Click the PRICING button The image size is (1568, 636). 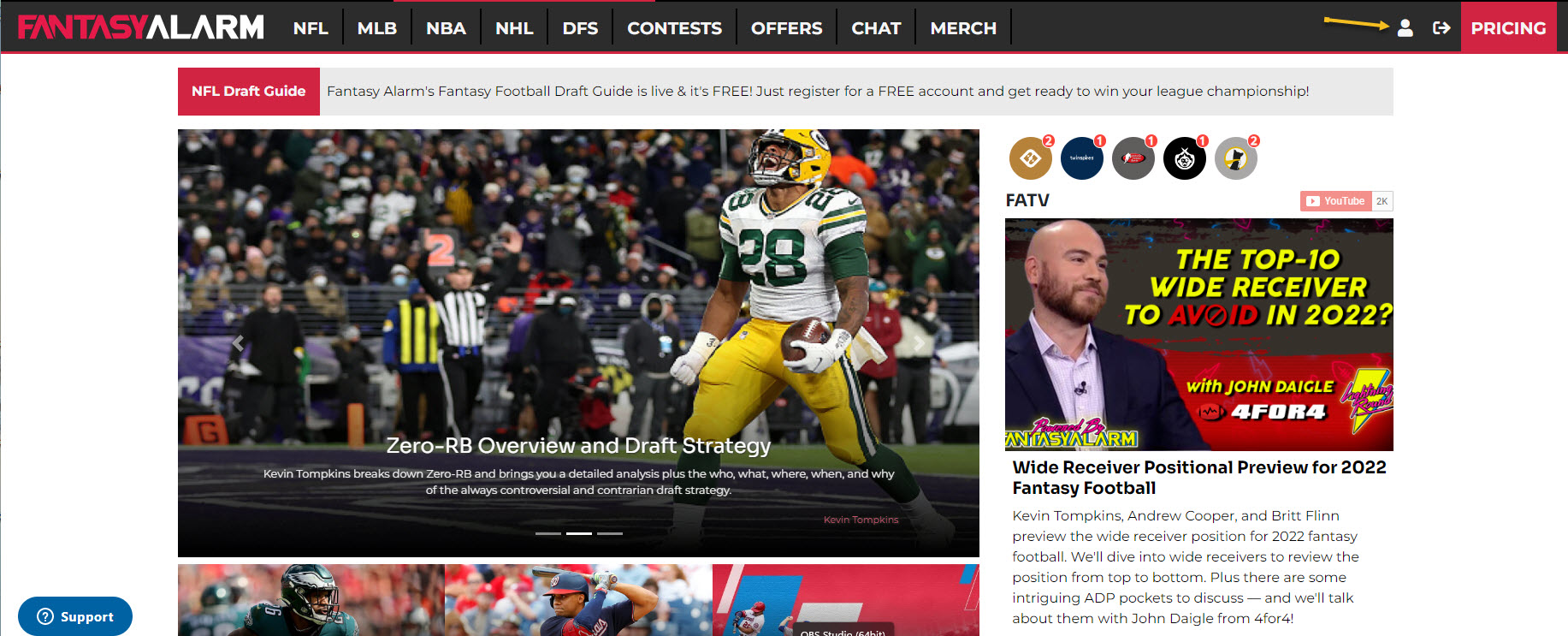(x=1509, y=28)
